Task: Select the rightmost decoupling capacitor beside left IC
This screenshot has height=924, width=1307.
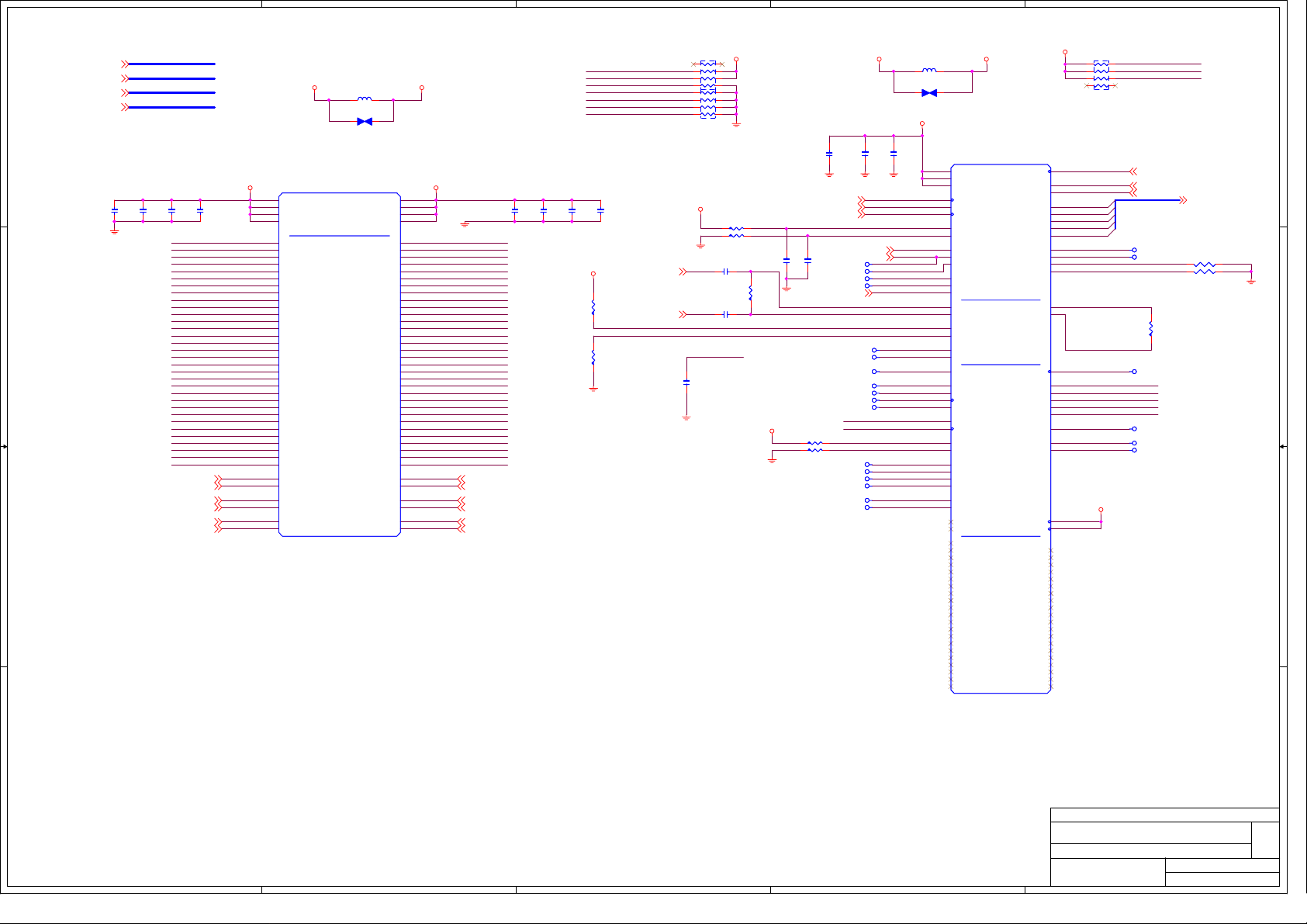Action: click(x=600, y=209)
